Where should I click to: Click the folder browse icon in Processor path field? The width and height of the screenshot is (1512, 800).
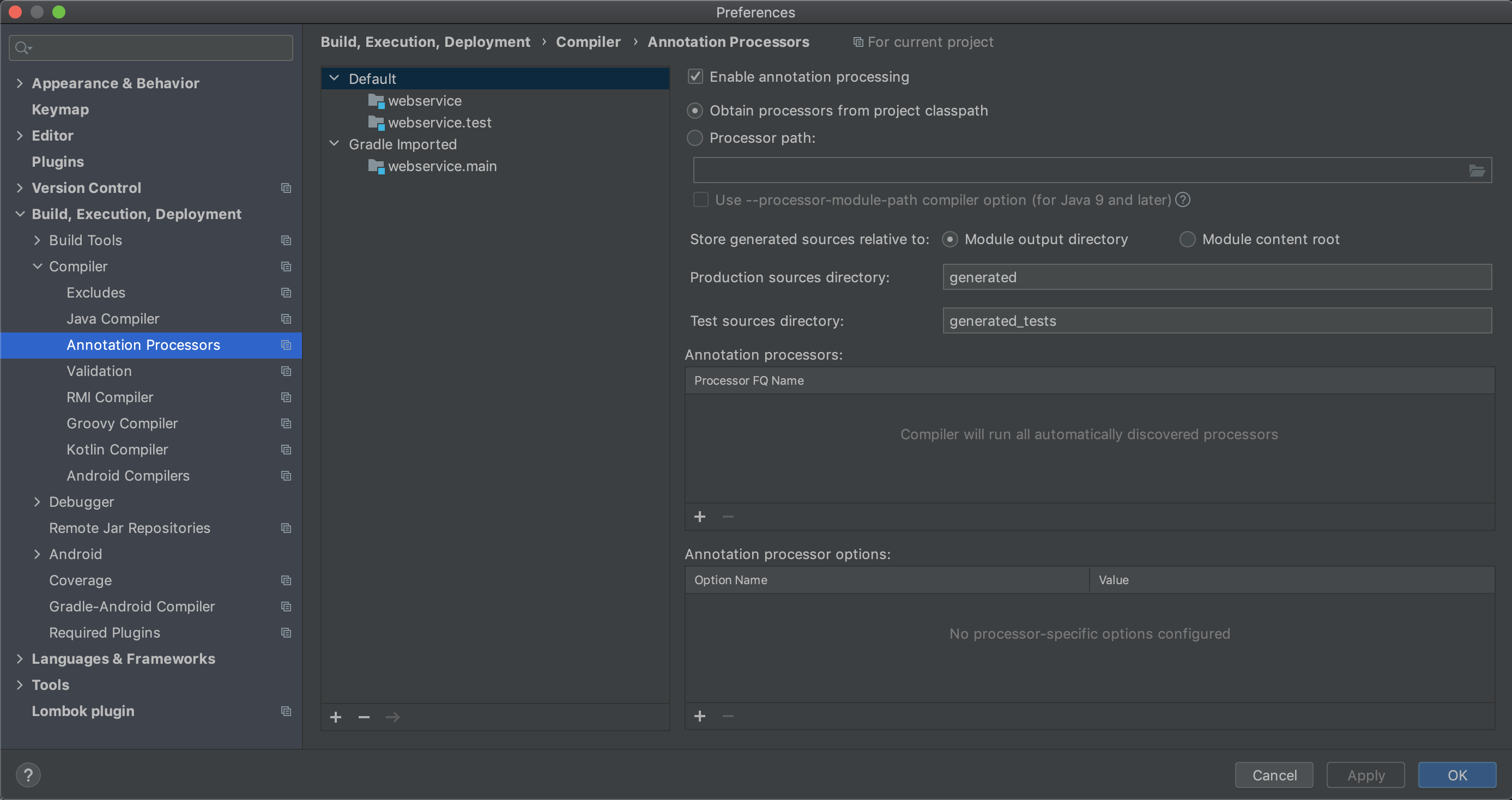pyautogui.click(x=1476, y=171)
